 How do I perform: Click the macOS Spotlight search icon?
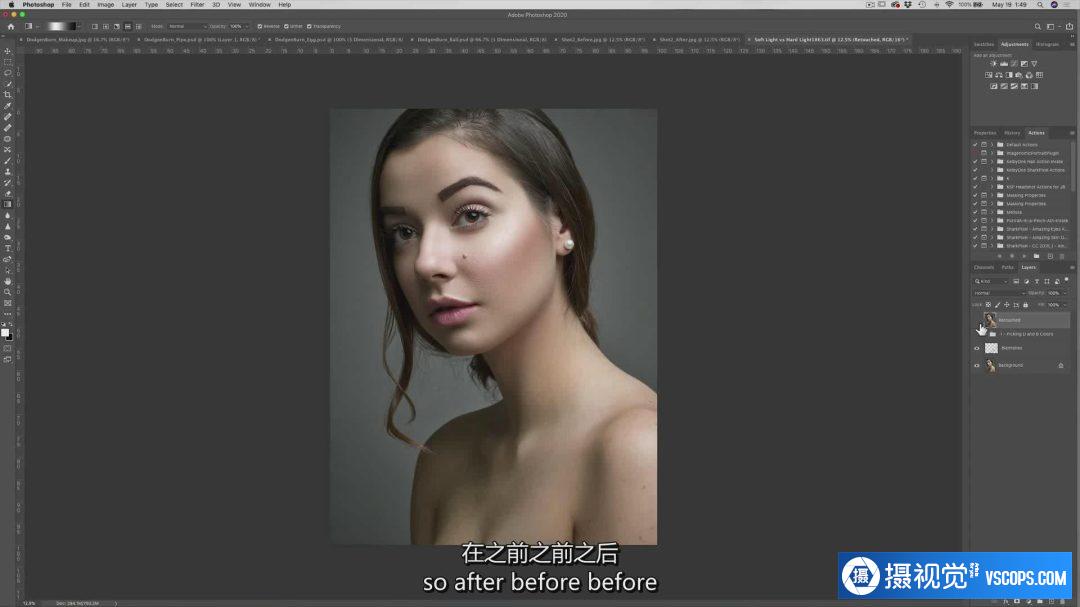(x=1039, y=5)
